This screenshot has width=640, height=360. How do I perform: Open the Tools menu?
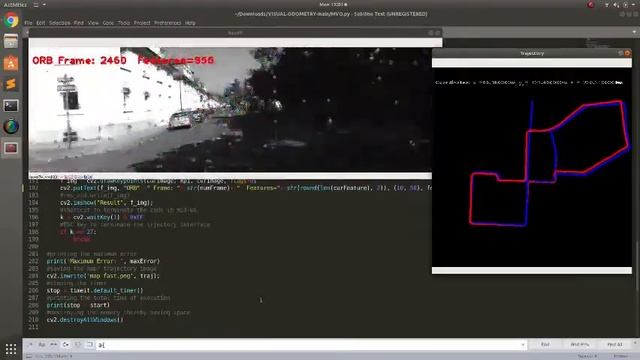pos(124,23)
